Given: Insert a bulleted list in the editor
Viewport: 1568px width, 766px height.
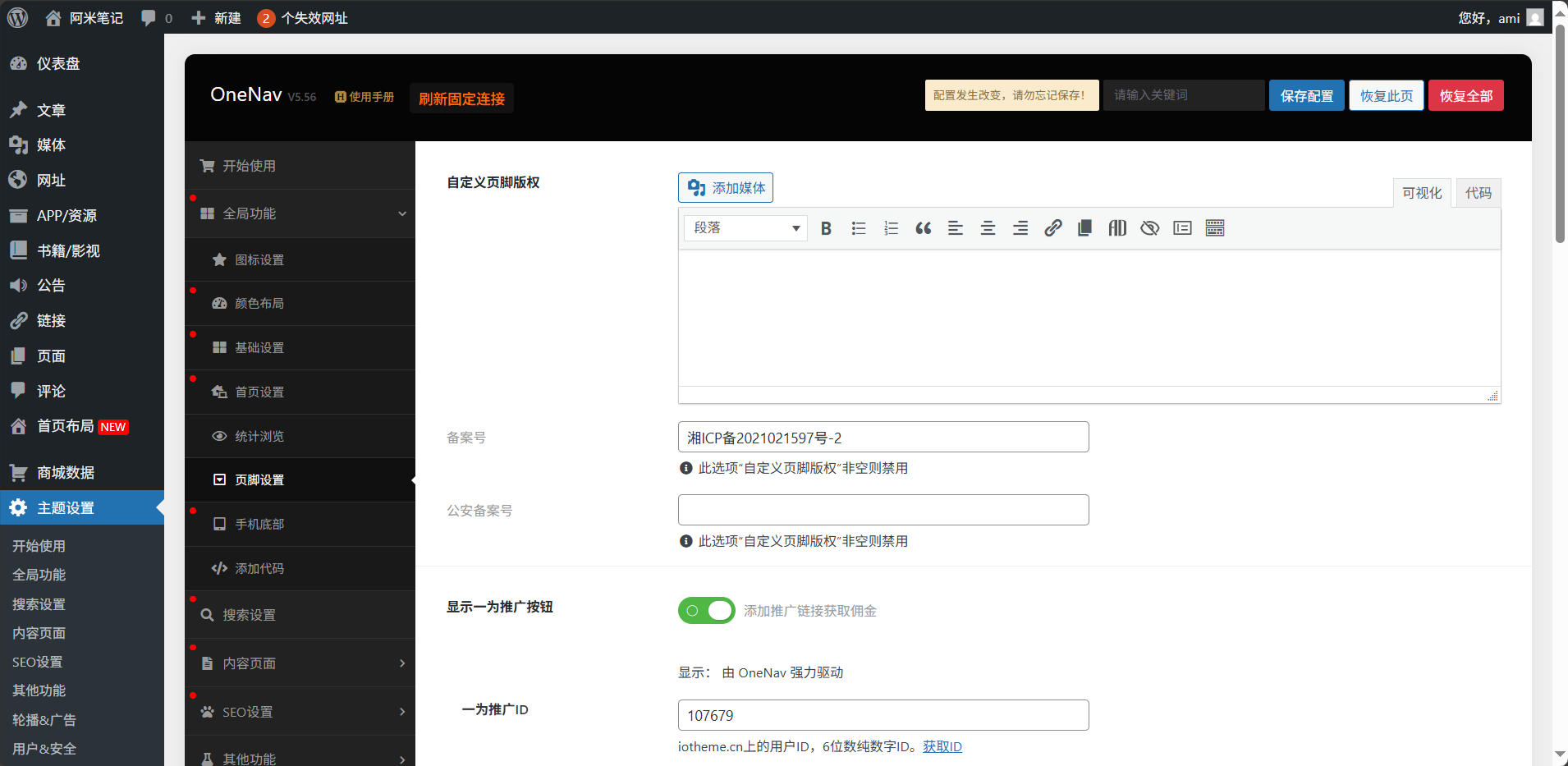Looking at the screenshot, I should 858,228.
